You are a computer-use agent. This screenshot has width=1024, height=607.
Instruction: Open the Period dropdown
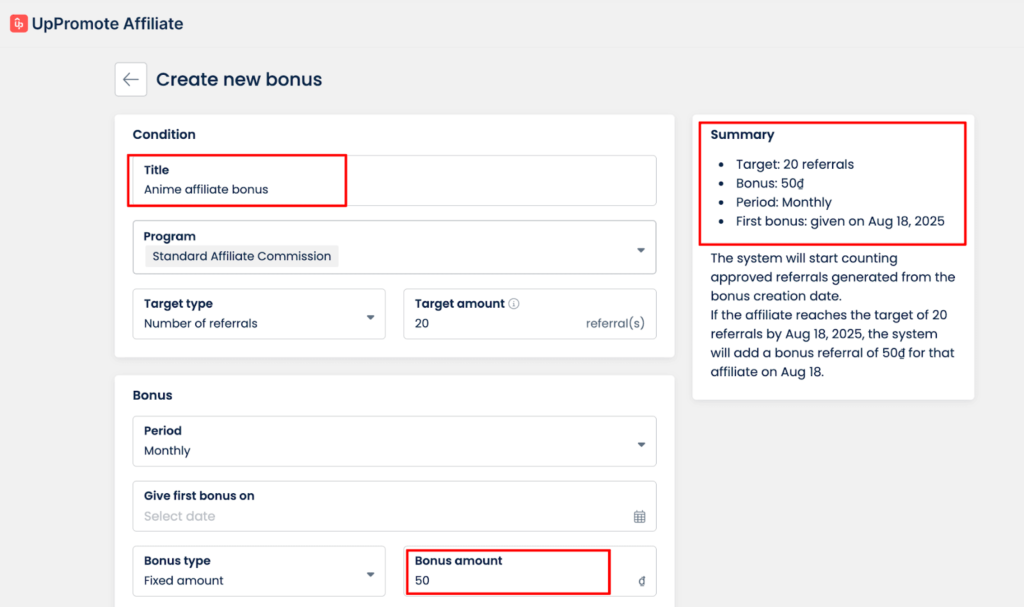click(x=394, y=441)
